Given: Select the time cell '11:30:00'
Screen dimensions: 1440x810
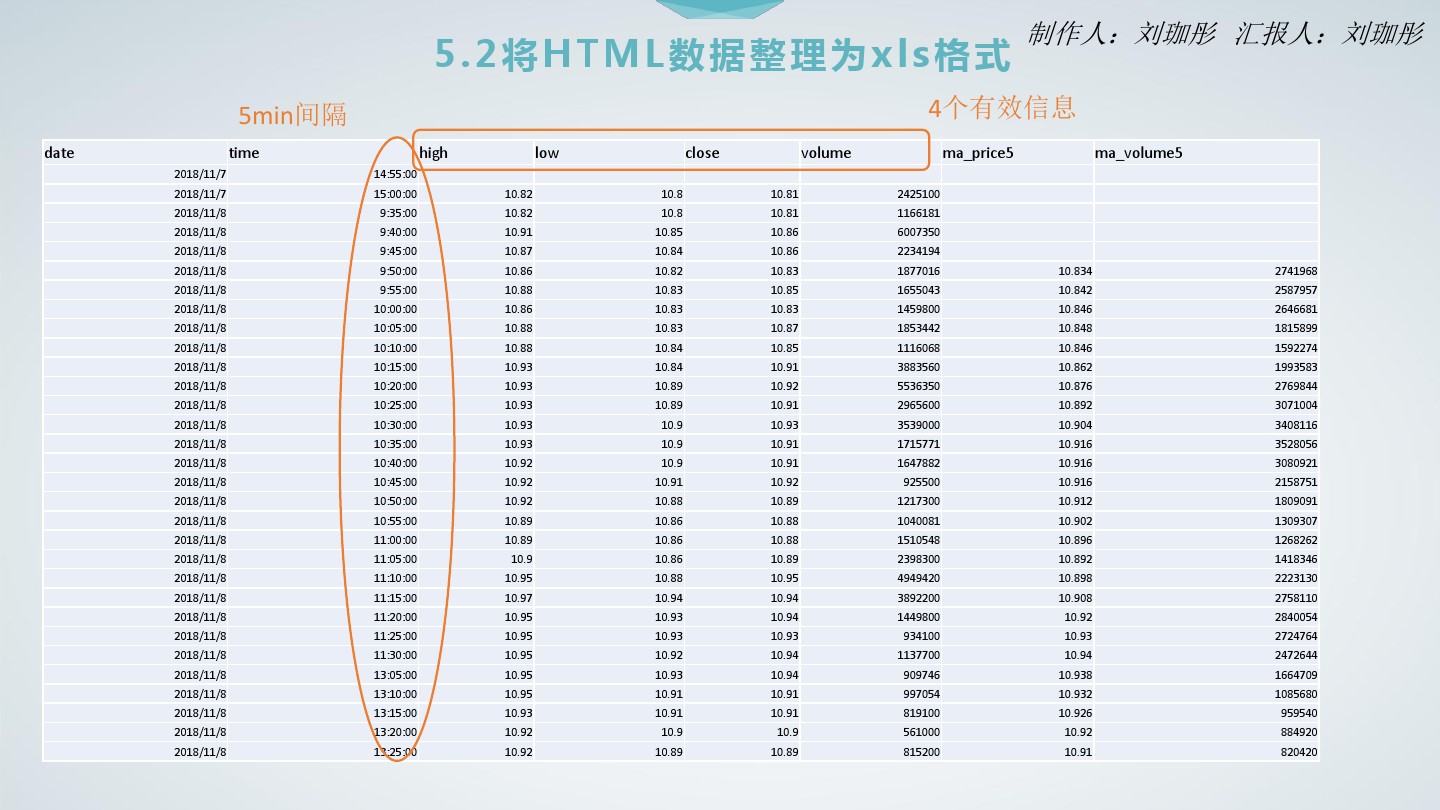Looking at the screenshot, I should [x=395, y=656].
